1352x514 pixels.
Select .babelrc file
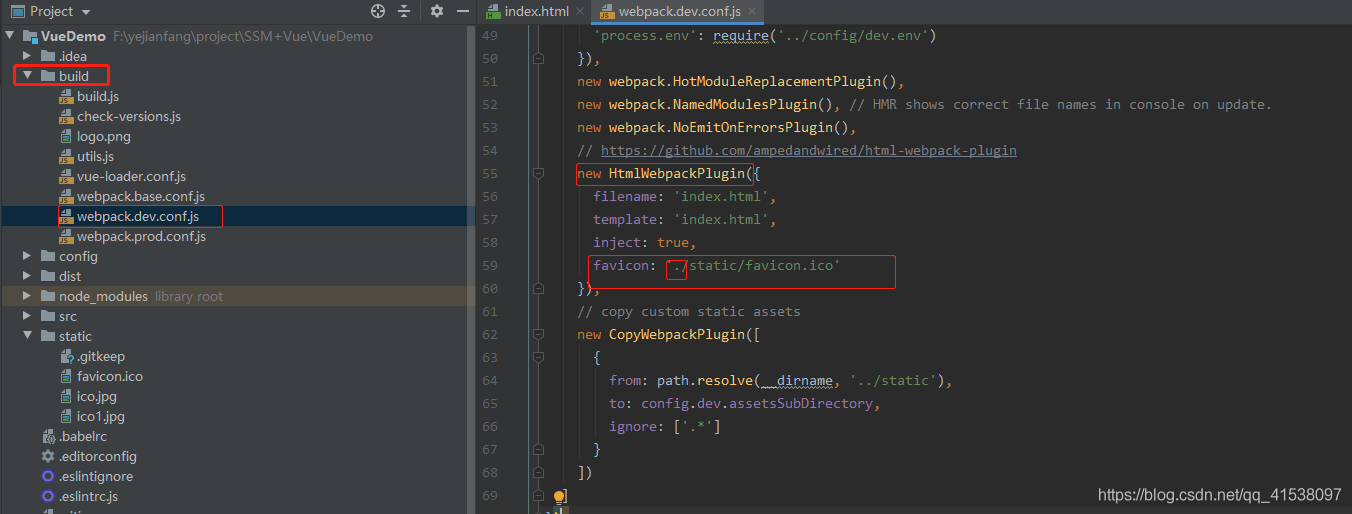click(x=83, y=436)
